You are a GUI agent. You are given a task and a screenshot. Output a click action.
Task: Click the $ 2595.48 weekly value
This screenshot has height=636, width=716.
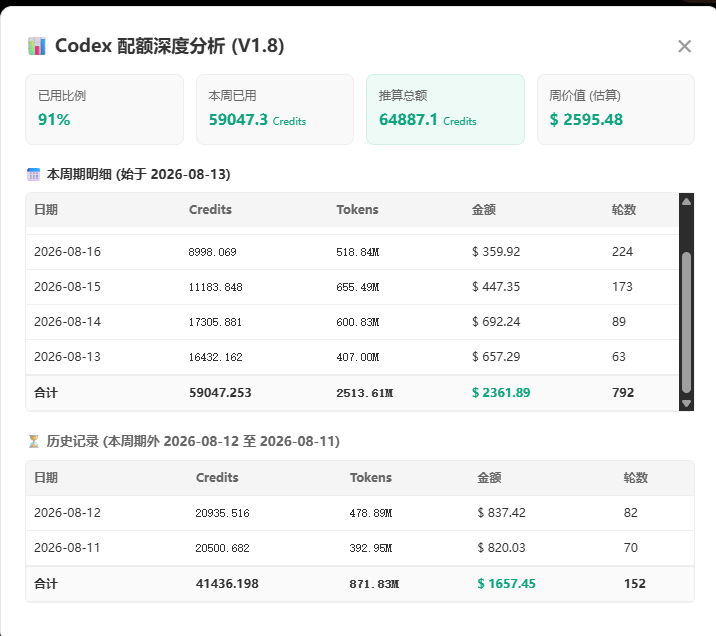pyautogui.click(x=586, y=120)
